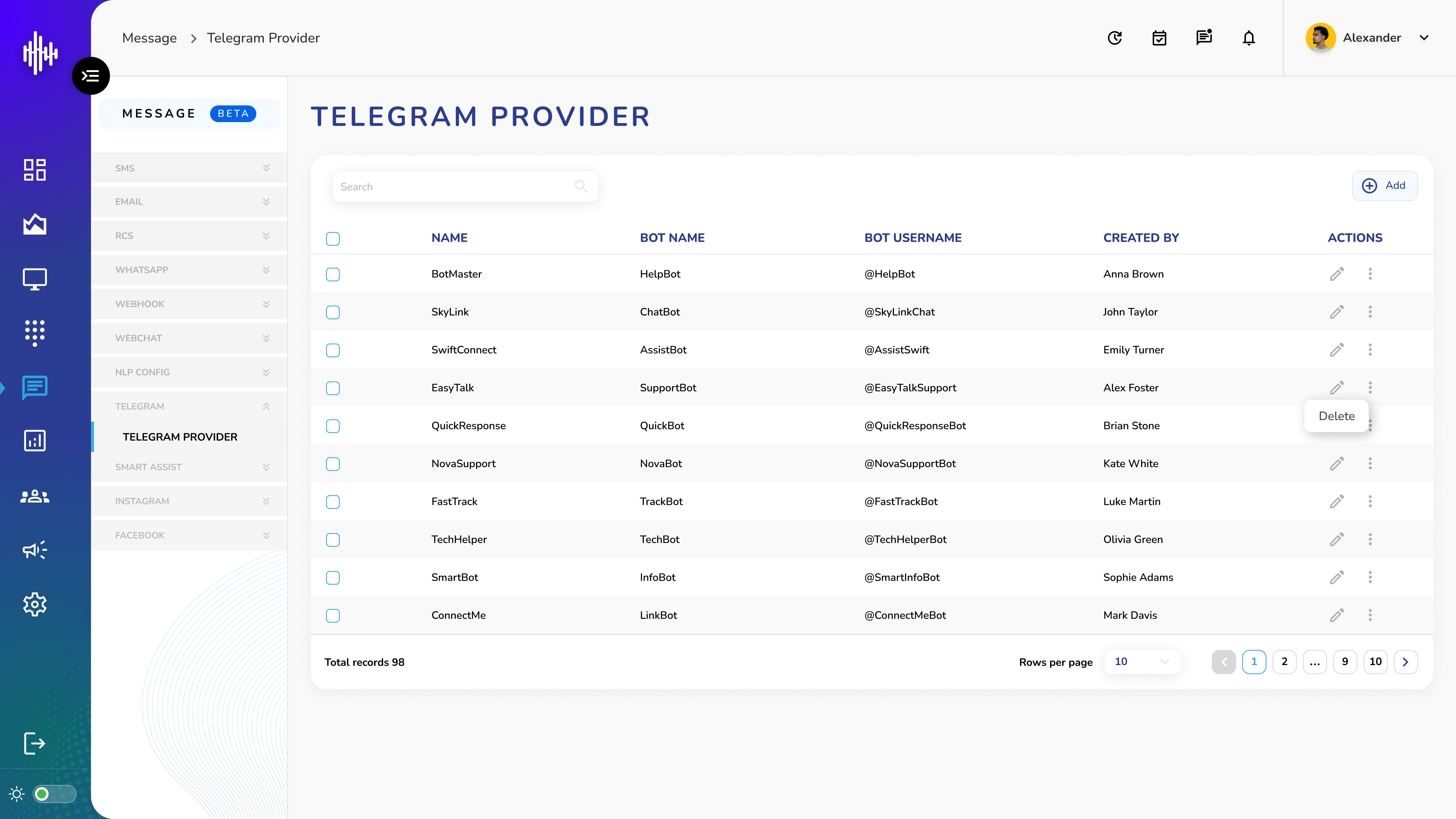Click the history clock icon in header
1456x819 pixels.
[x=1114, y=38]
